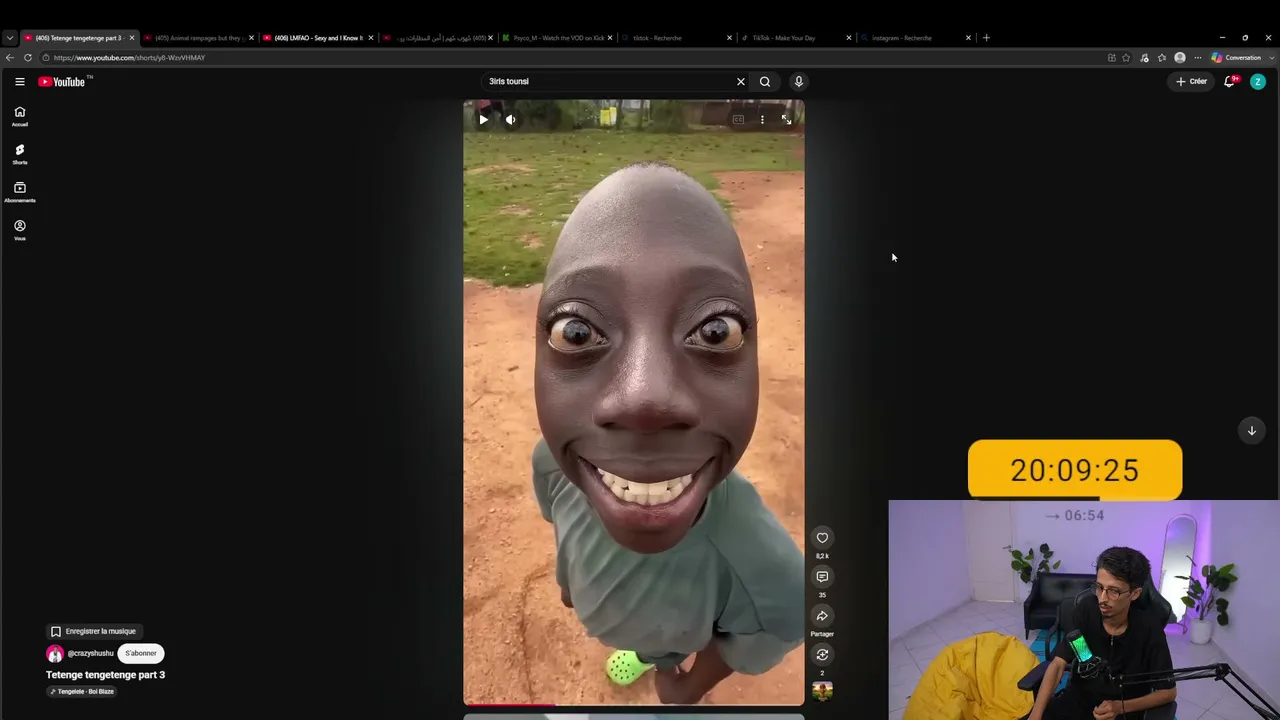1280x720 pixels.
Task: Open Shorts in the YouTube sidebar
Action: coord(20,154)
